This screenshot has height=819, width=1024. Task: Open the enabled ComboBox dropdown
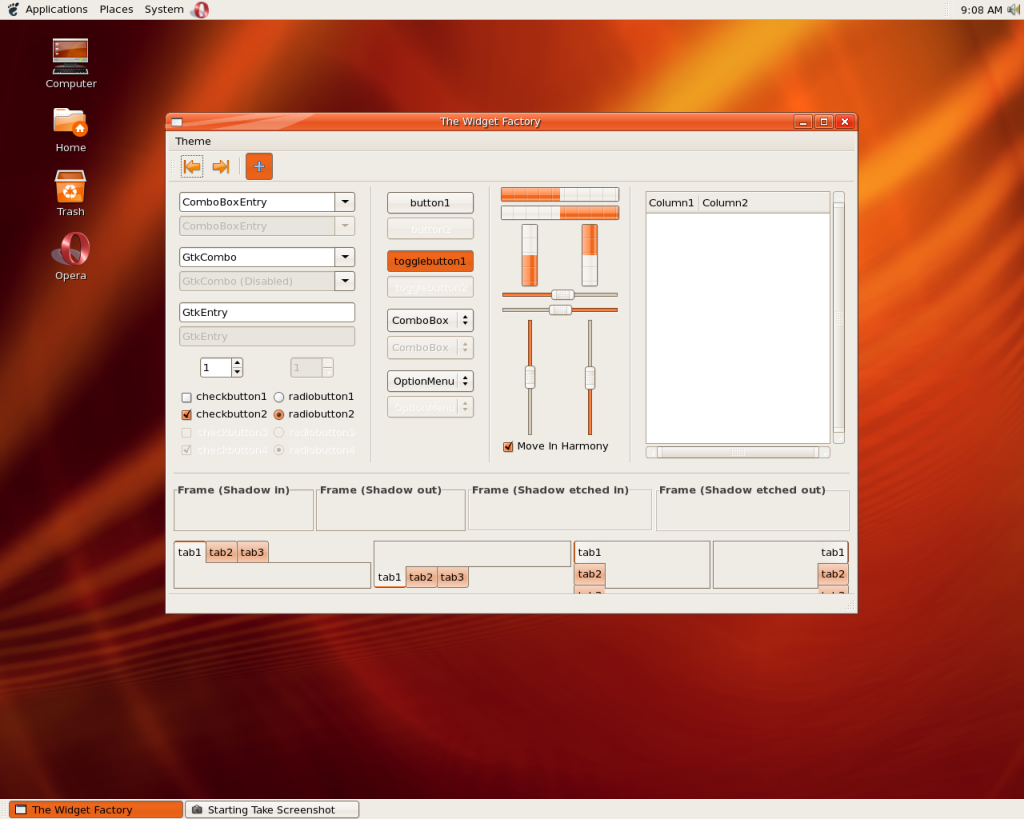pos(430,321)
